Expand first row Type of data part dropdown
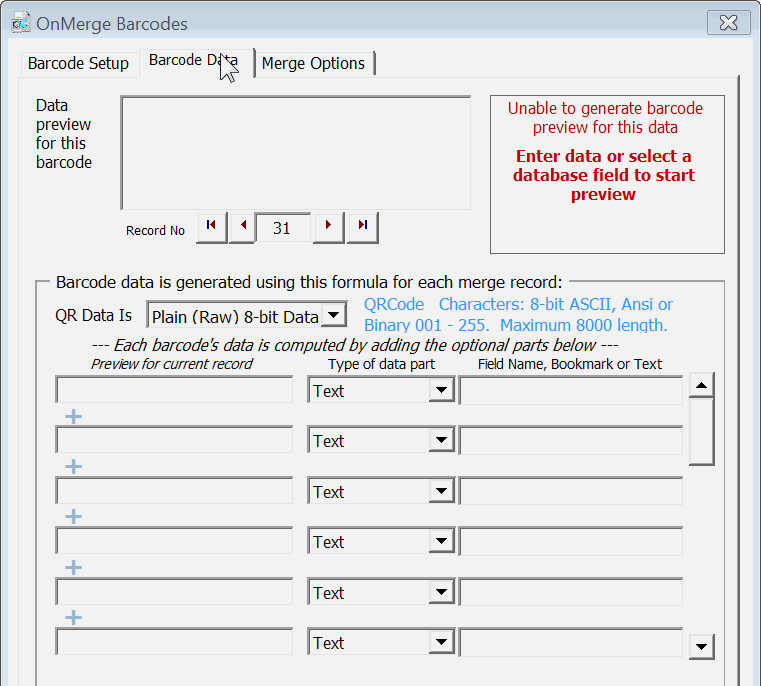The height and width of the screenshot is (686, 761). point(440,391)
